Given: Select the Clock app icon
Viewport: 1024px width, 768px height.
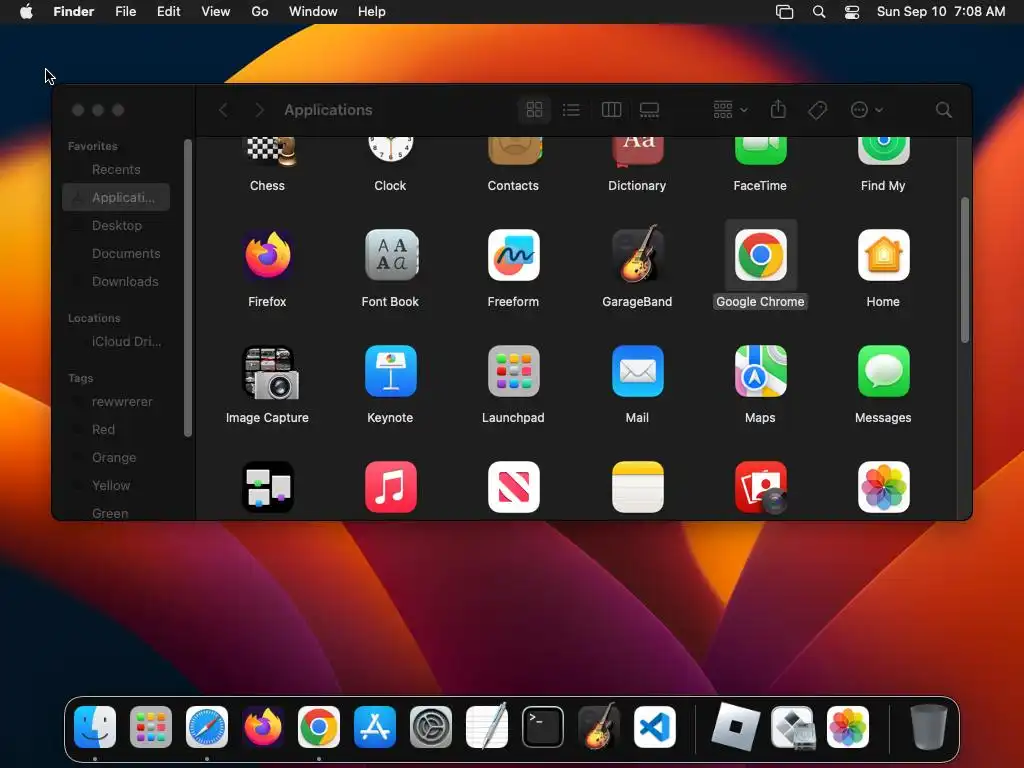Looking at the screenshot, I should point(391,151).
